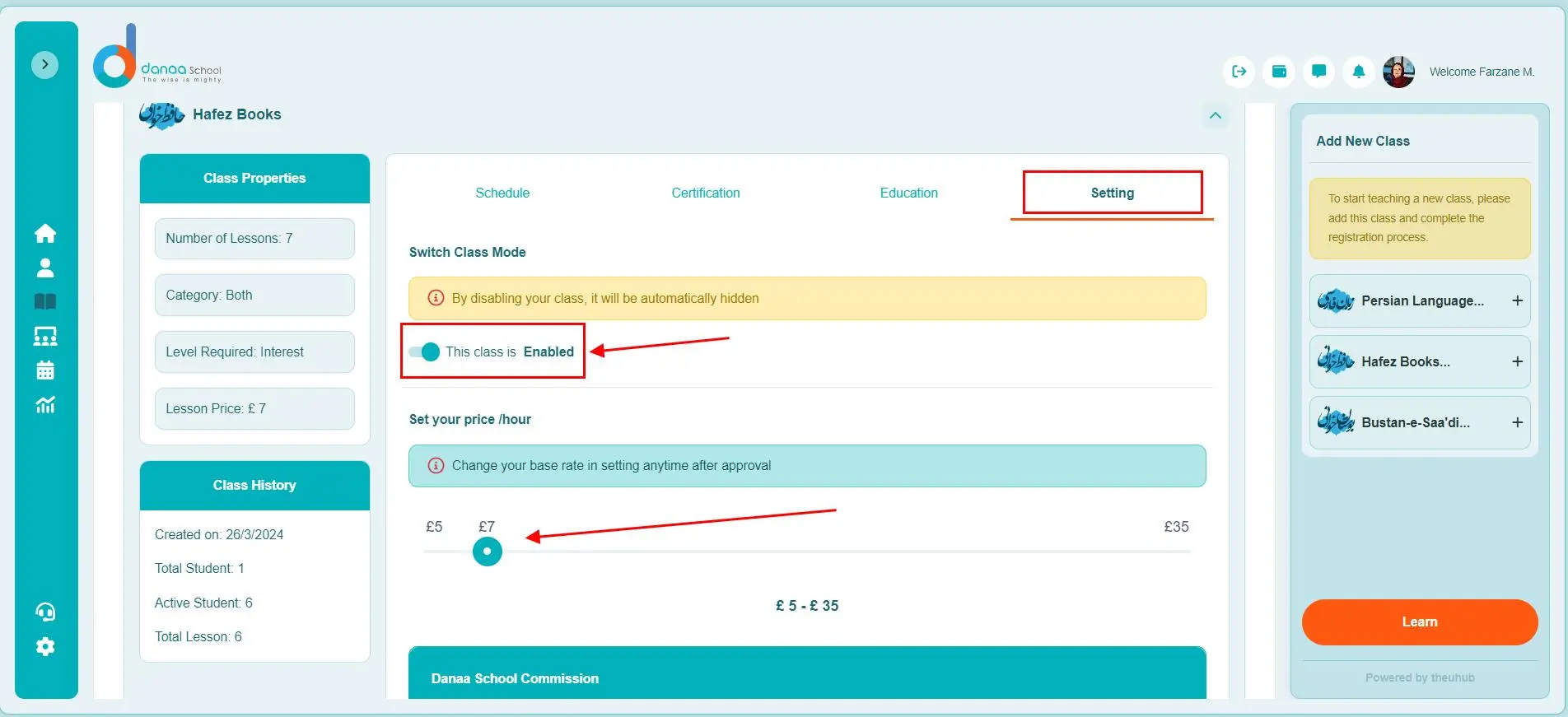Expand the left sidebar with arrow button

[45, 64]
